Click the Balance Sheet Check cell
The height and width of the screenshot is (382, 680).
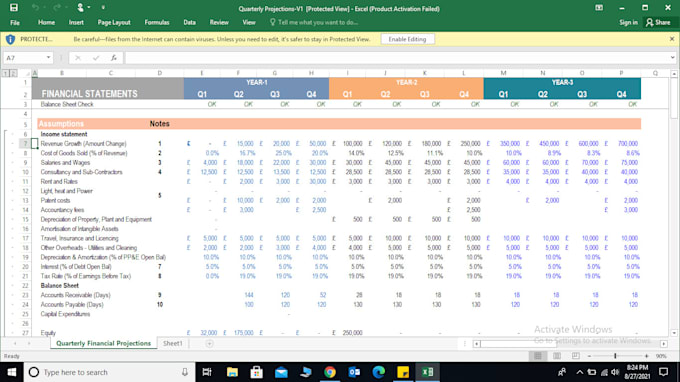coord(67,104)
